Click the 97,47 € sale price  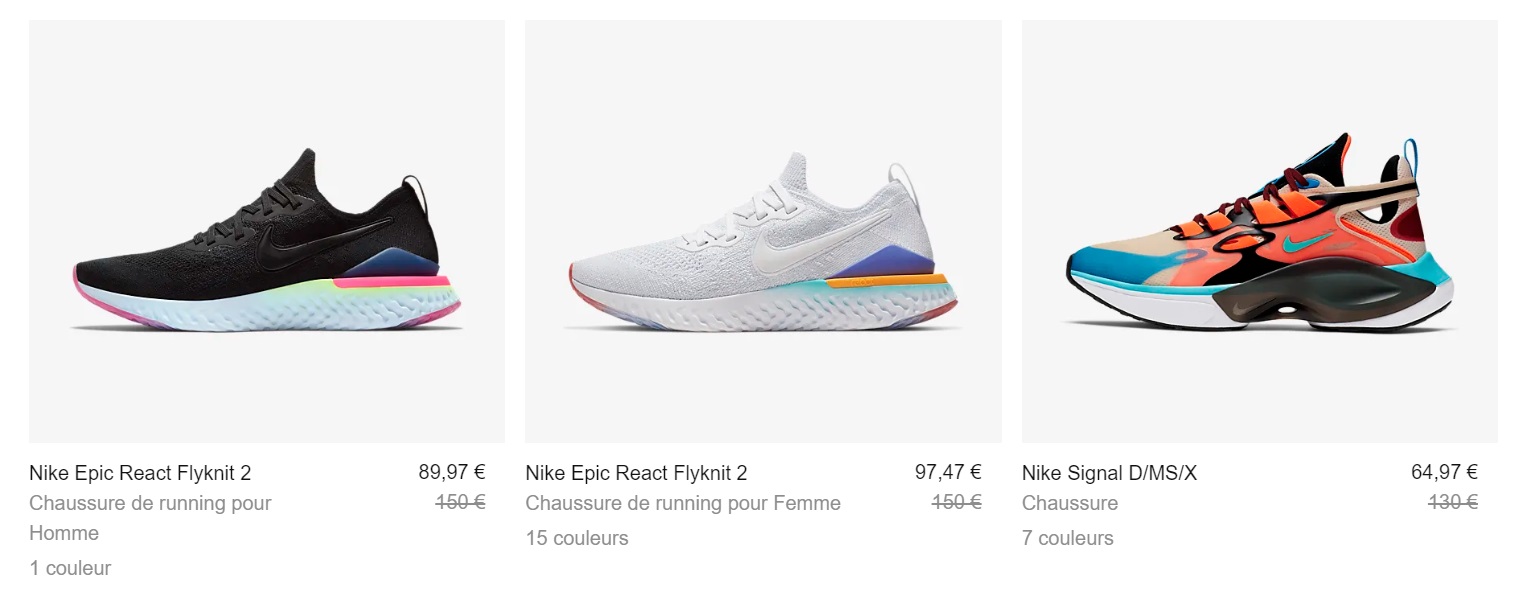(x=947, y=472)
